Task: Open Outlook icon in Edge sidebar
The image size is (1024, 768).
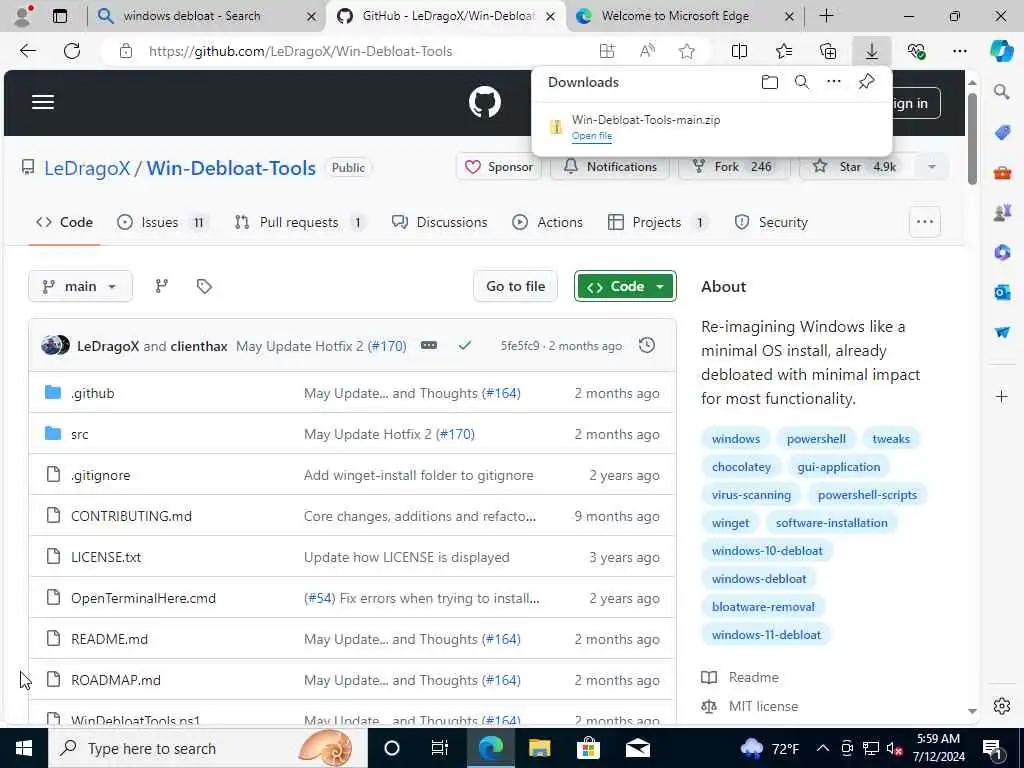Action: 1002,292
